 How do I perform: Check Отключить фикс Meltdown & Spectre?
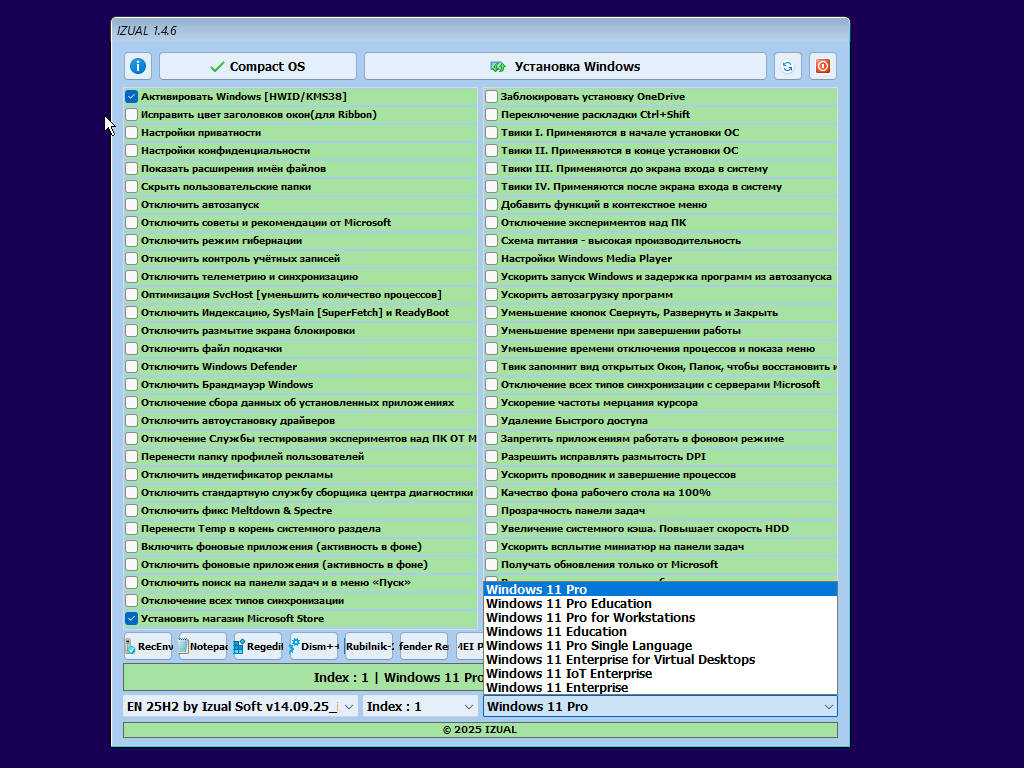131,511
